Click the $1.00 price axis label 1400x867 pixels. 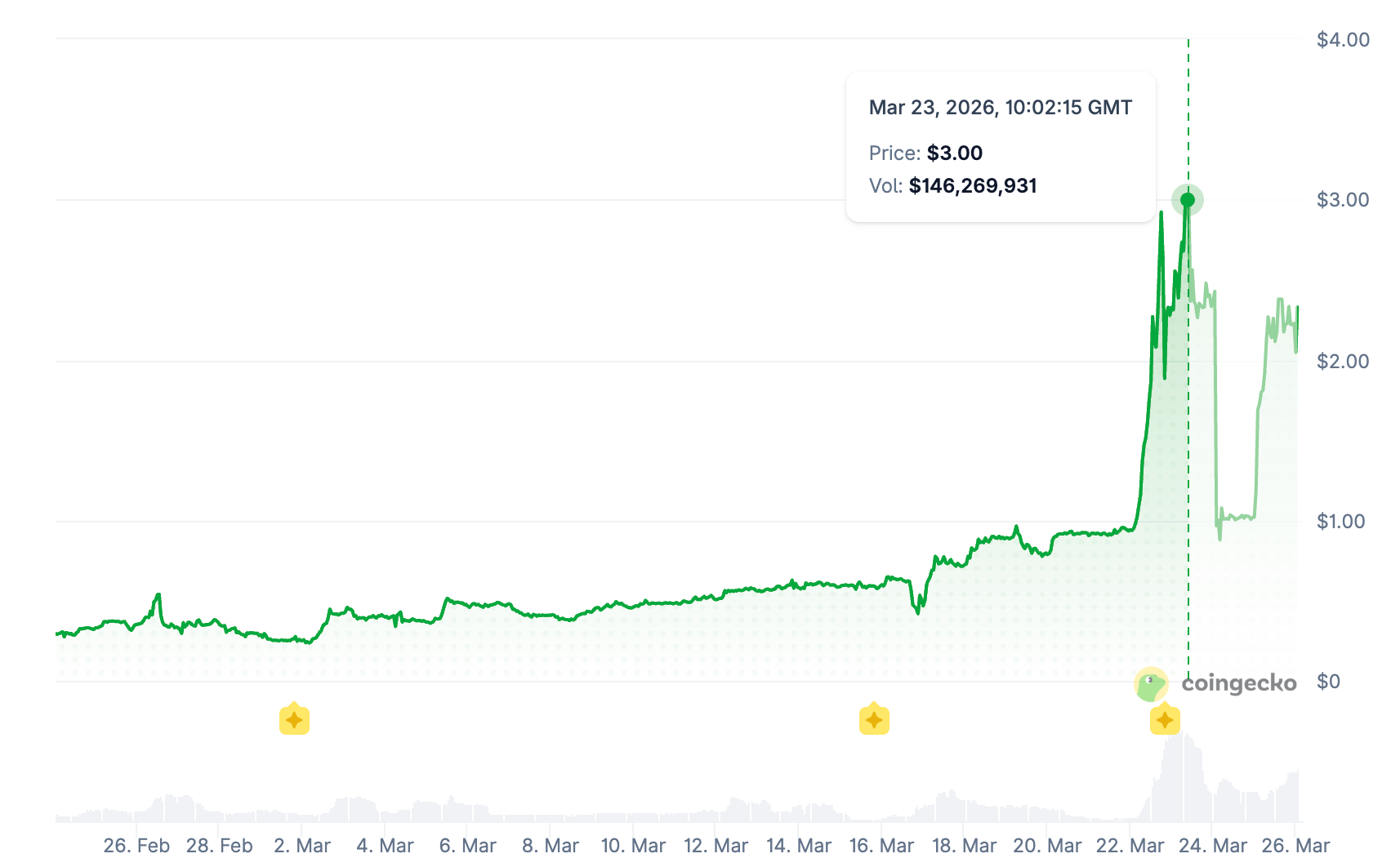coord(1341,522)
